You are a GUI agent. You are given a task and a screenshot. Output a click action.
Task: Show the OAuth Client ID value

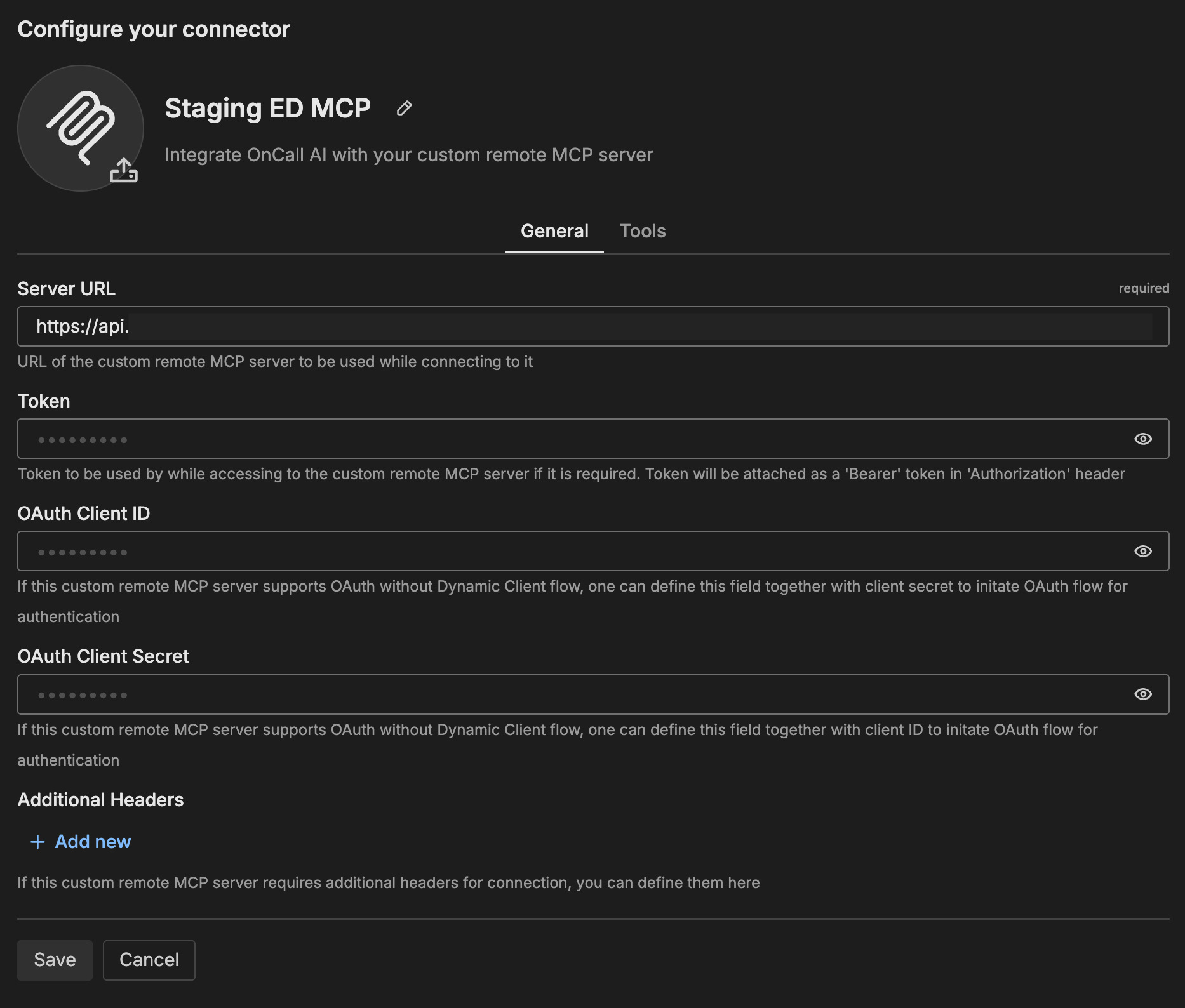[x=1142, y=552]
